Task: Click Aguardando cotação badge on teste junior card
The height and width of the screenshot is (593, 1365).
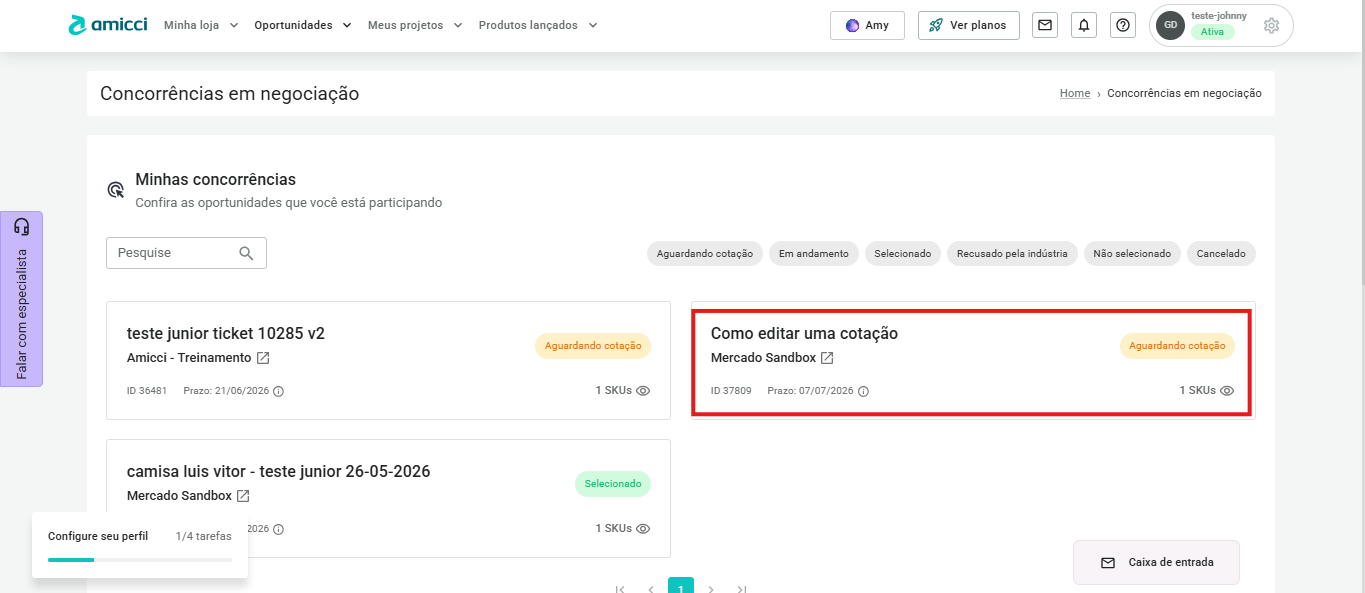Action: (x=593, y=346)
